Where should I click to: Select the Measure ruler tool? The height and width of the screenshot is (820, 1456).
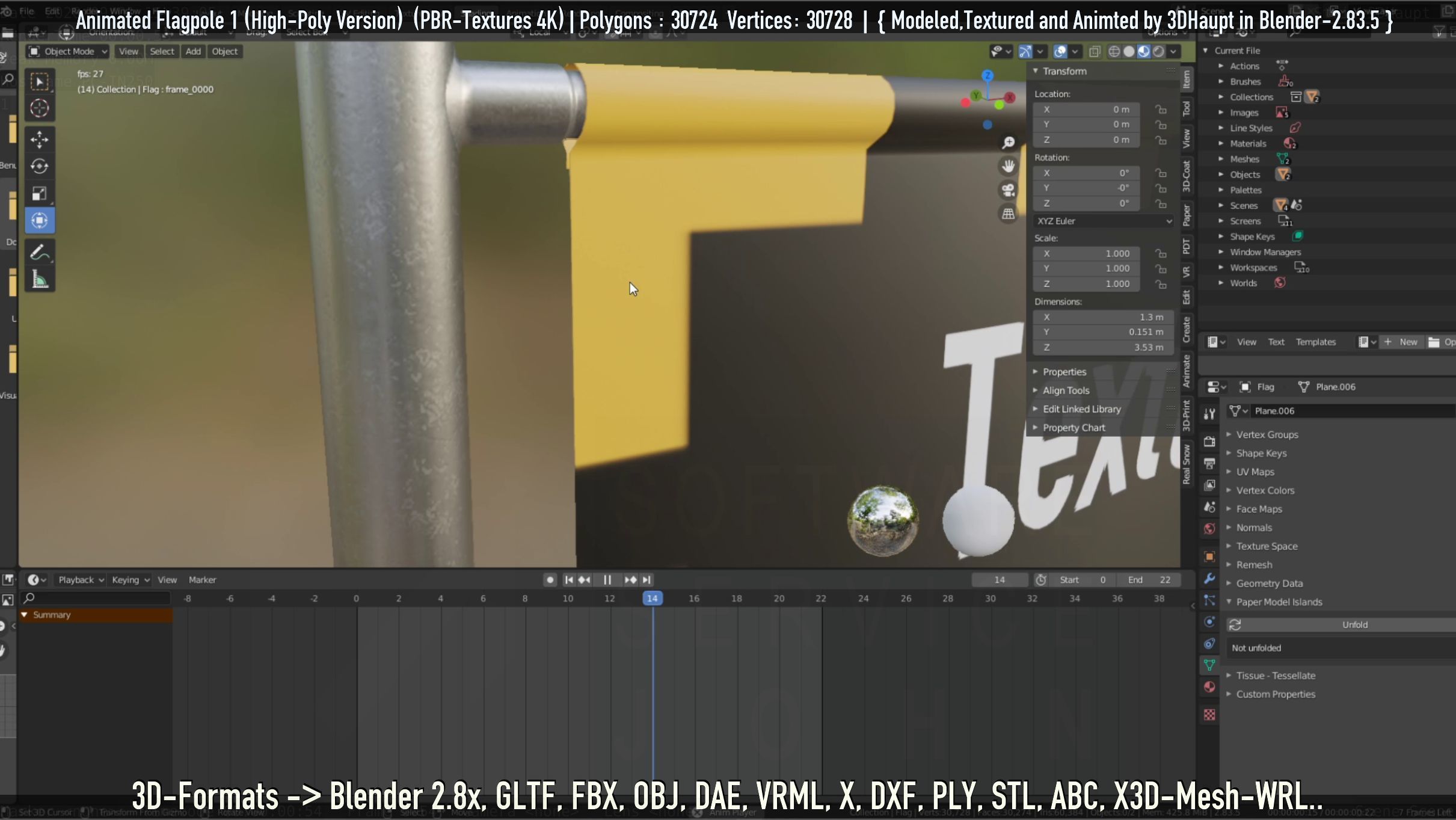[40, 280]
